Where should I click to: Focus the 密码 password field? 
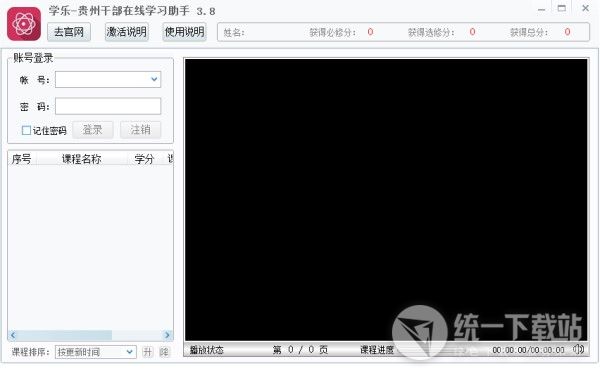click(x=108, y=106)
